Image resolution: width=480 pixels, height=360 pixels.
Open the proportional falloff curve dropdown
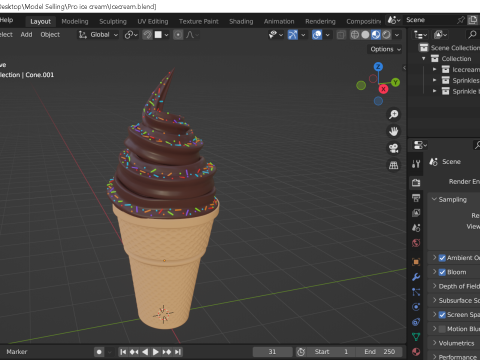(192, 35)
